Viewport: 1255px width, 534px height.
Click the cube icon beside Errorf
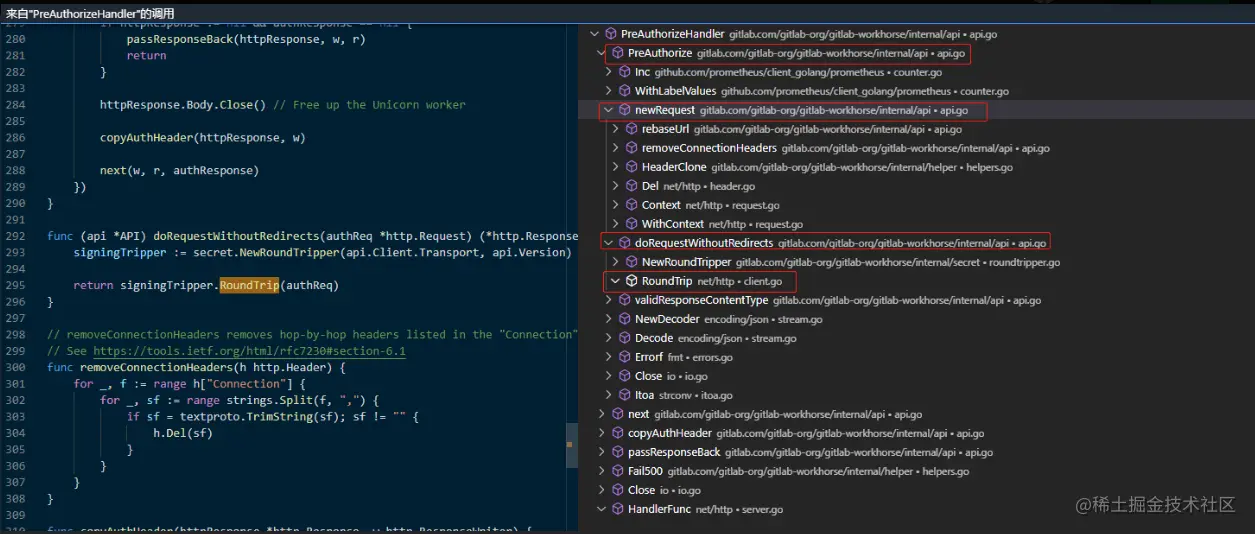click(x=625, y=357)
